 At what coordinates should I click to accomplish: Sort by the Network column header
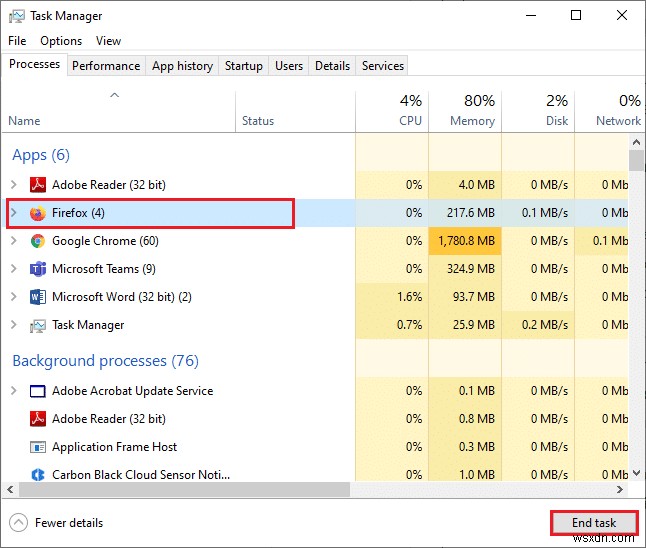click(x=609, y=111)
